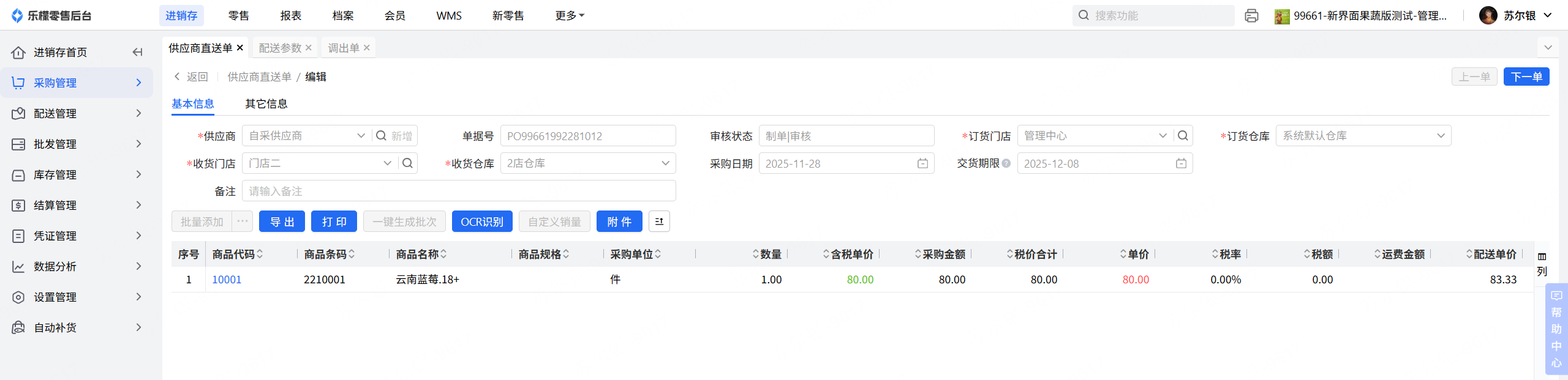The width and height of the screenshot is (1568, 380).
Task: Click the row settings icon after 附件
Action: tap(659, 222)
